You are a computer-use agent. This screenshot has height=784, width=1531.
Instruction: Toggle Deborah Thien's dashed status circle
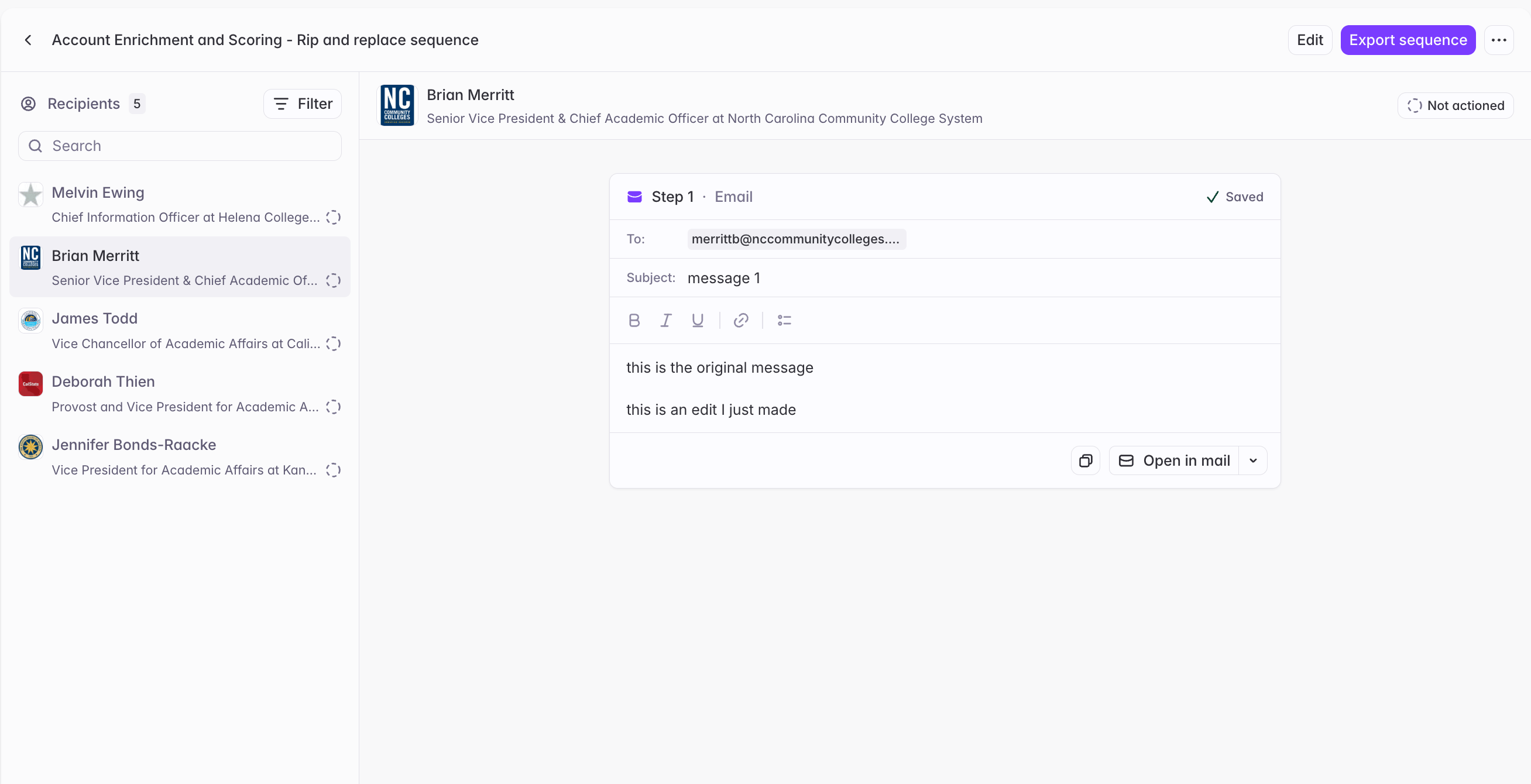333,407
